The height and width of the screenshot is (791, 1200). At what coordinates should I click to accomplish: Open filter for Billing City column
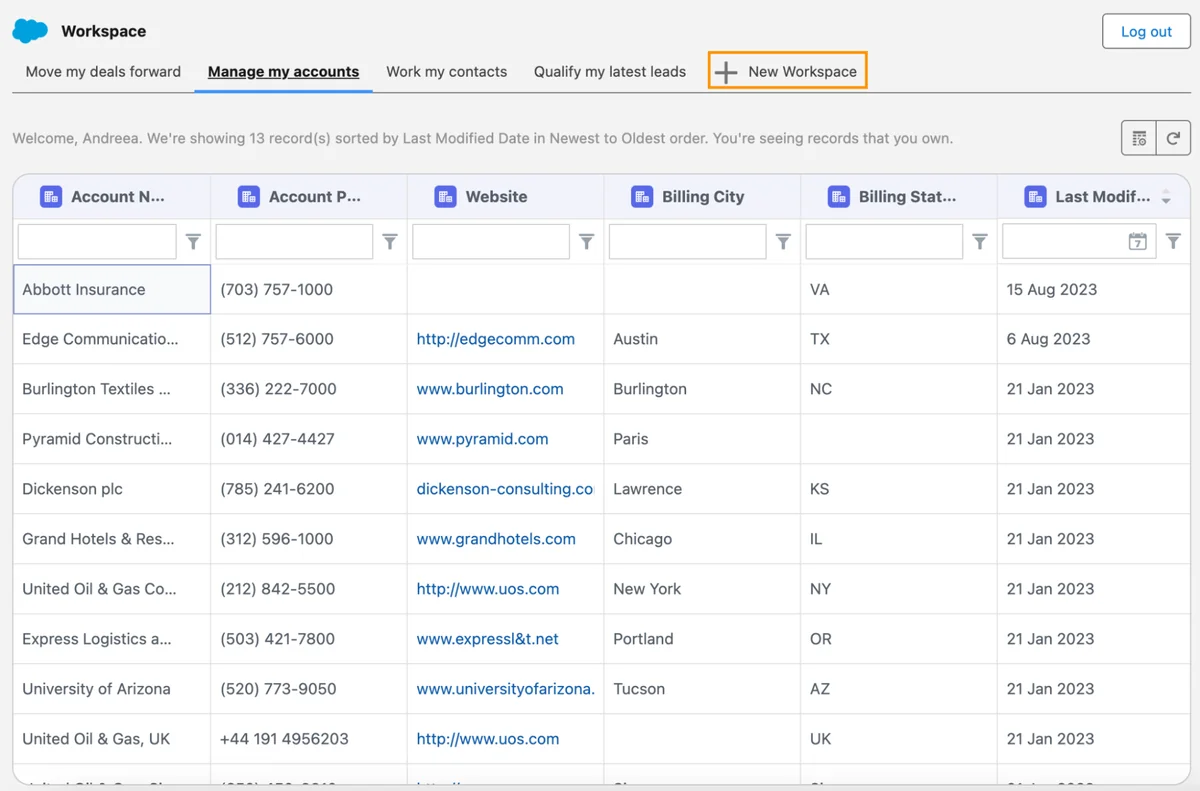tap(783, 241)
